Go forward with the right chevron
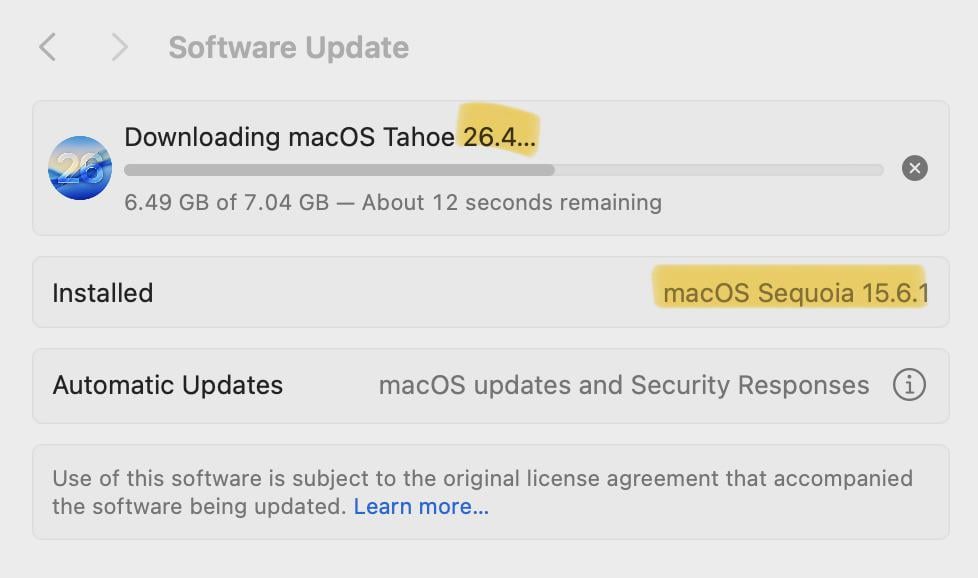978x578 pixels. pos(119,47)
